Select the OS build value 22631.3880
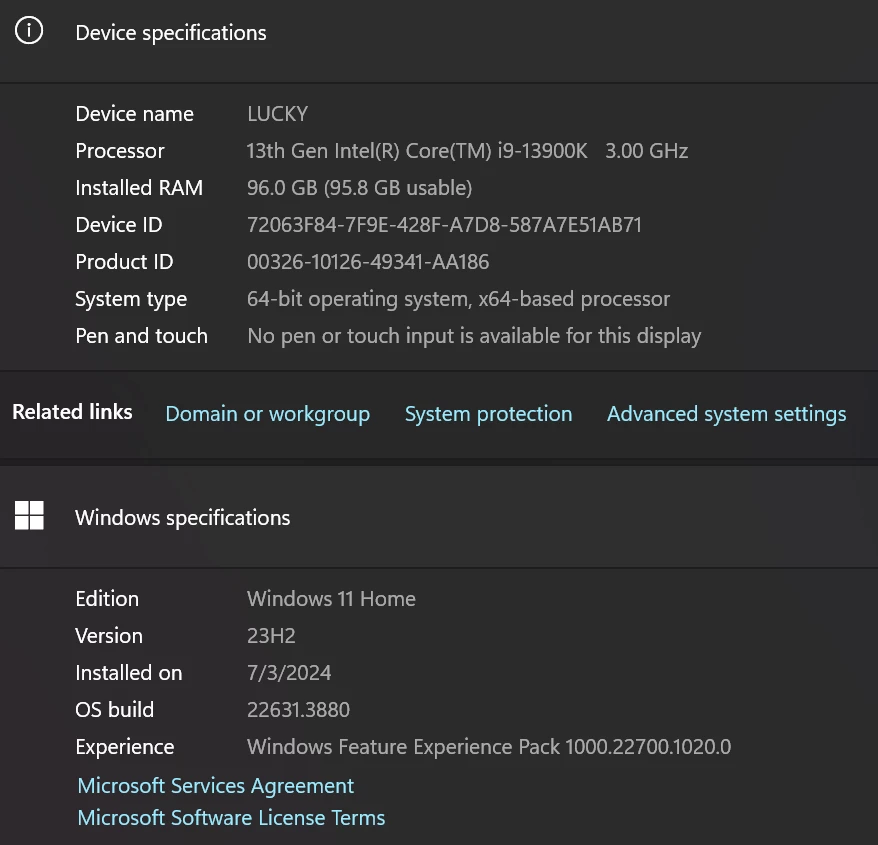The width and height of the screenshot is (878, 845). pyautogui.click(x=298, y=709)
